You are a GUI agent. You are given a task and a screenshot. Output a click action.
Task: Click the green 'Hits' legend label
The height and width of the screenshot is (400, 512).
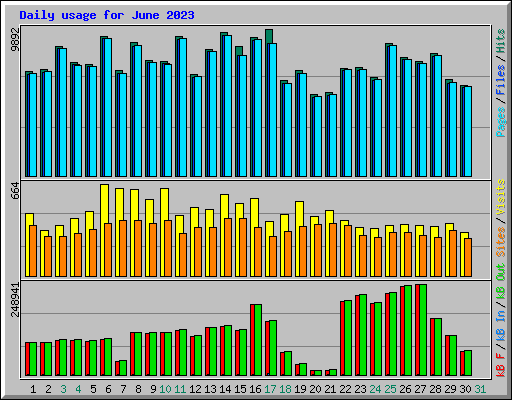[500, 41]
